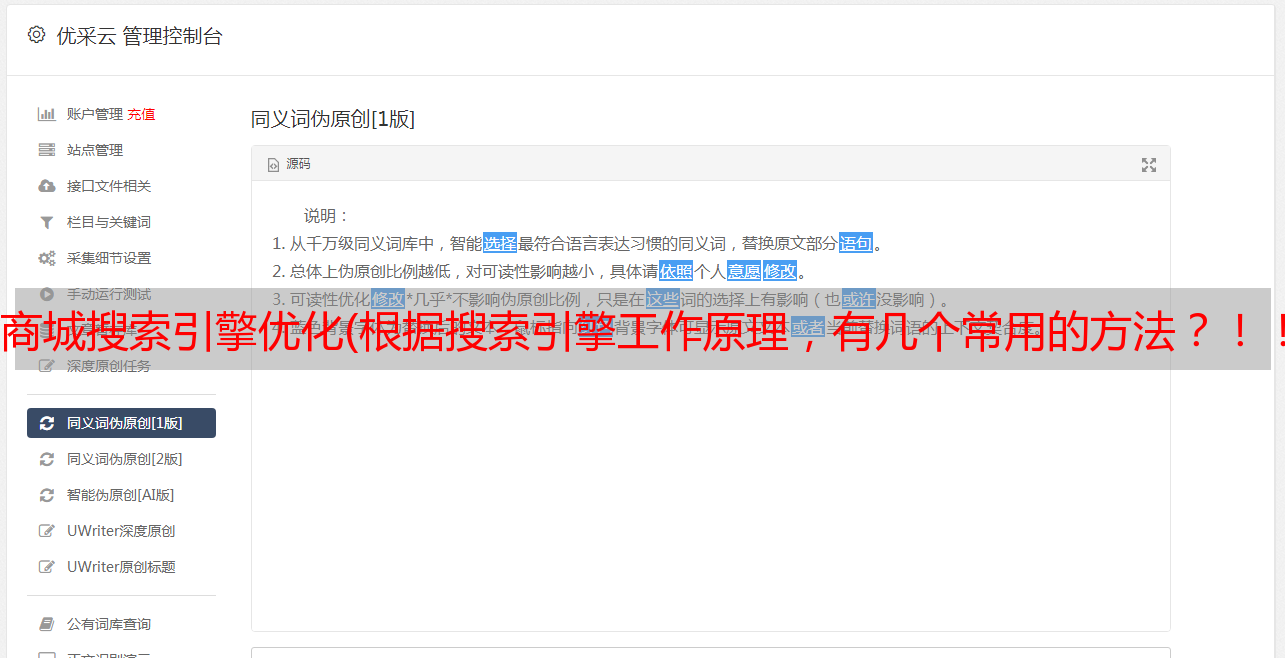Click the 源码 toolbar button label
This screenshot has height=658, width=1285.
click(298, 164)
